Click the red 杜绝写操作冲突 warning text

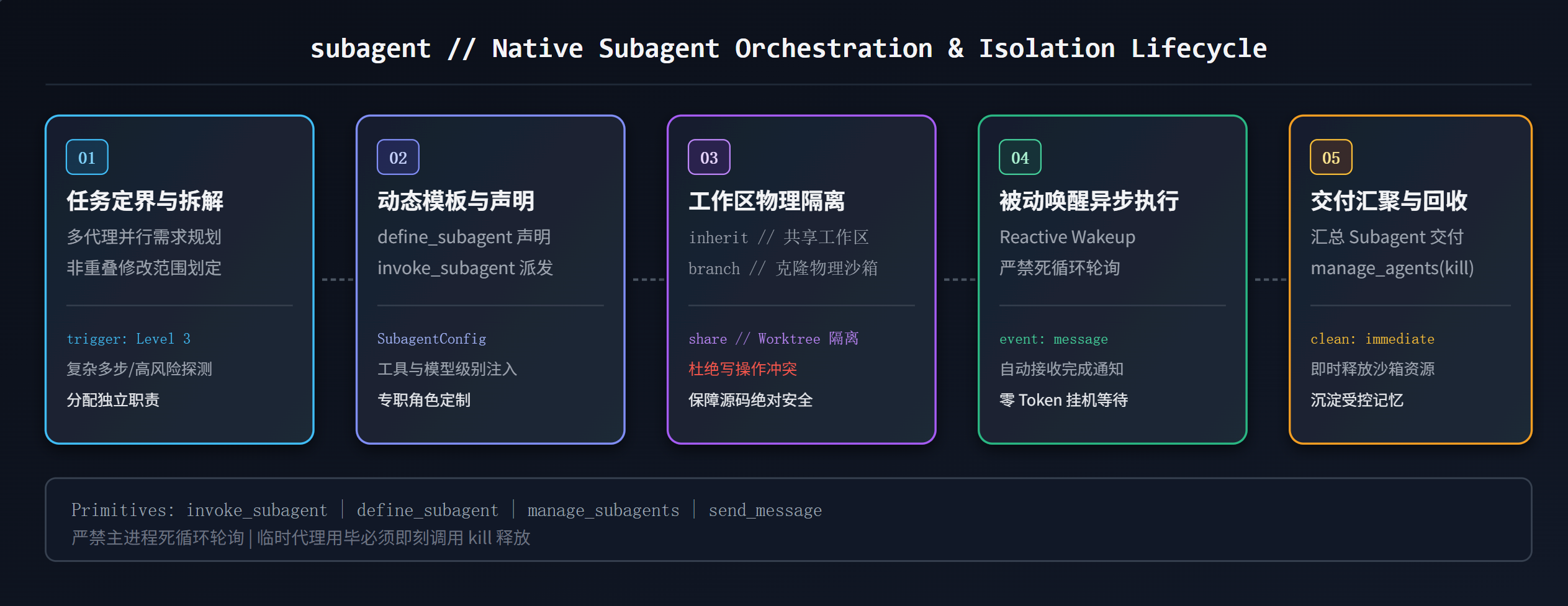(x=742, y=369)
